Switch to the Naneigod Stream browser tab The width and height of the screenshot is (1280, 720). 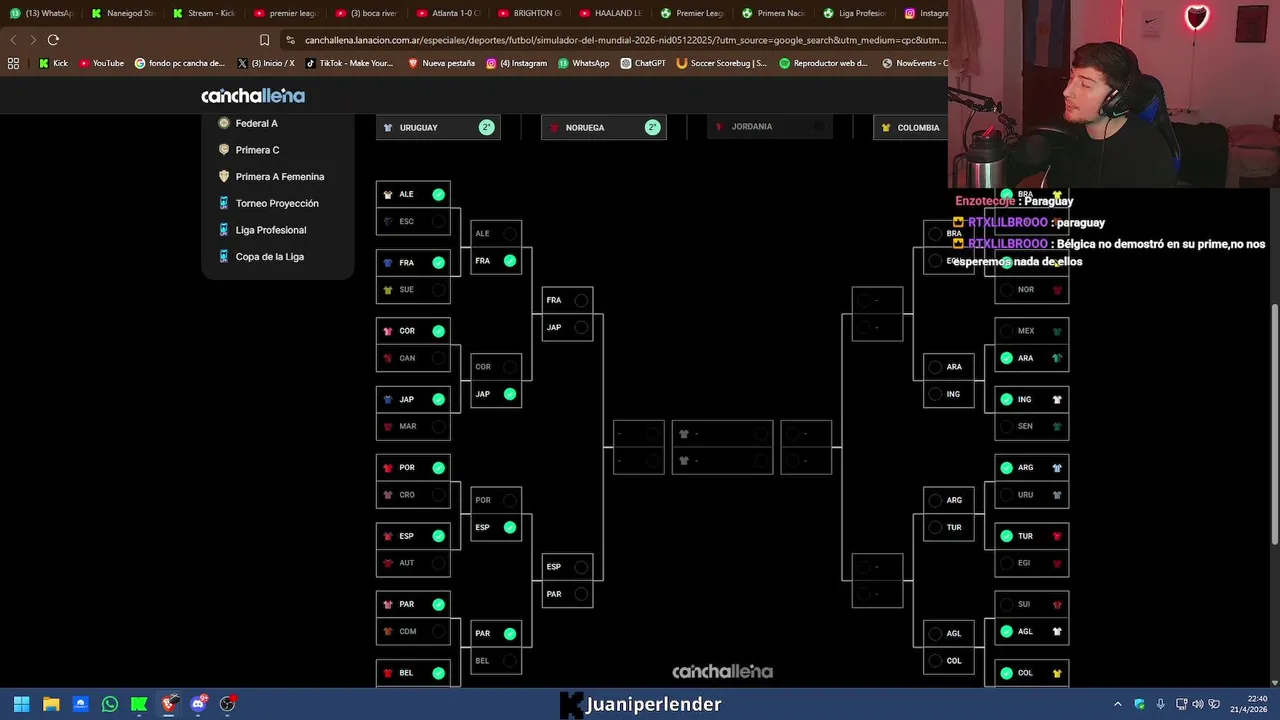122,13
